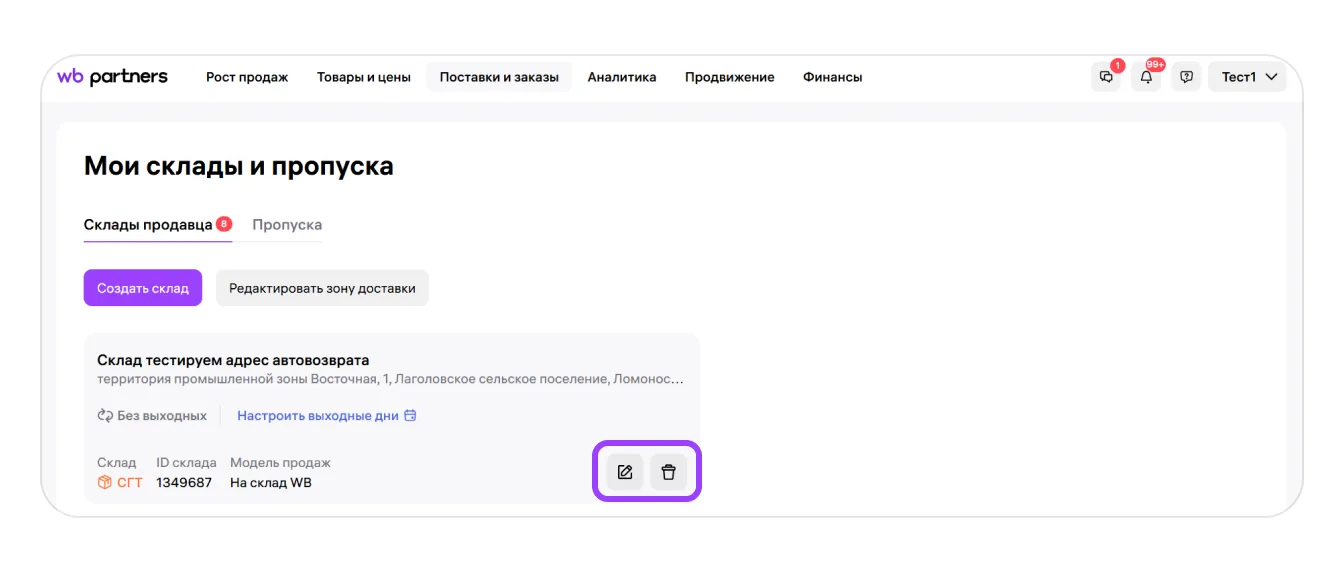Delete the warehouse using trash icon
1344x572 pixels.
[669, 472]
